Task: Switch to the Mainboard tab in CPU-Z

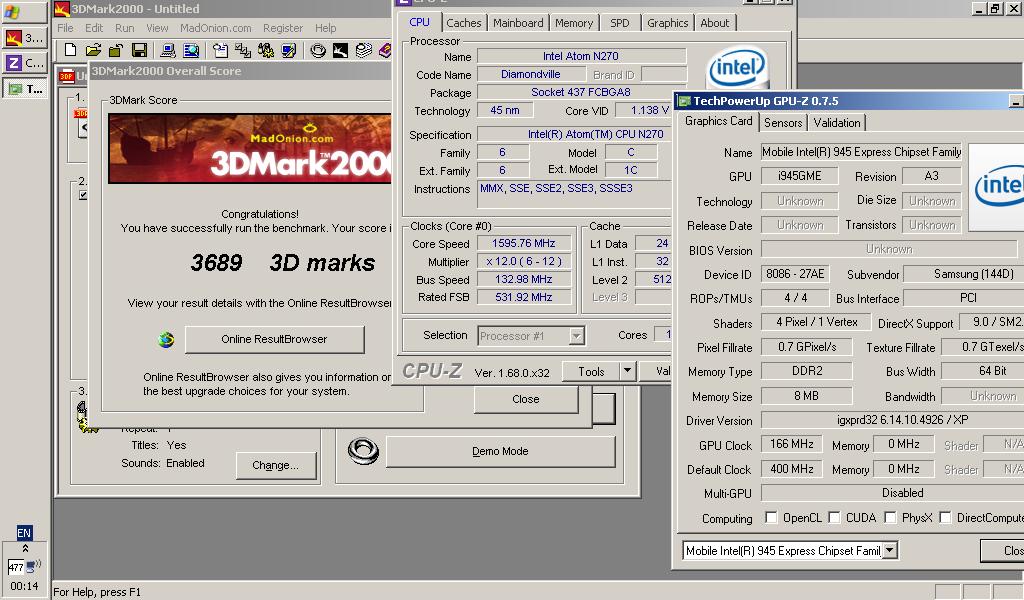Action: point(518,23)
